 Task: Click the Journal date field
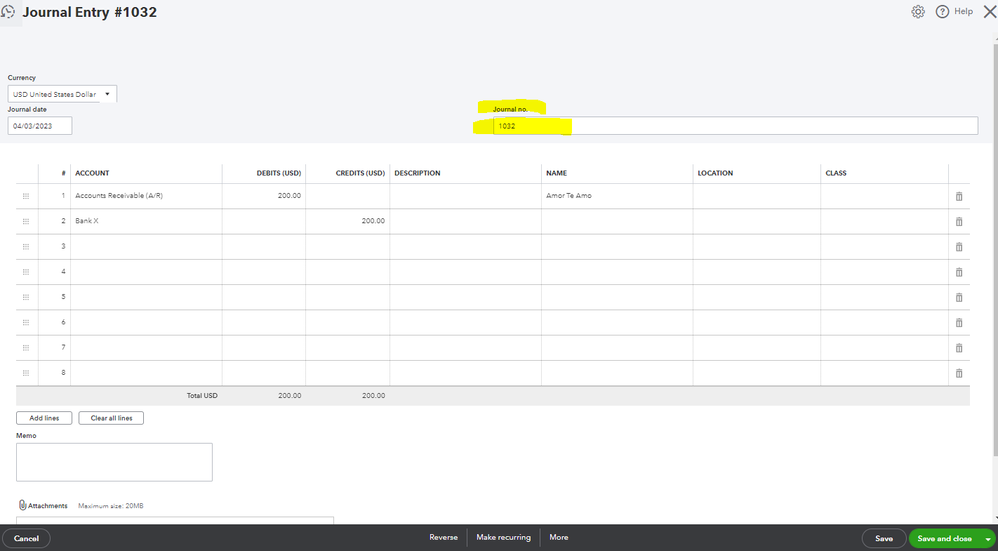39,125
